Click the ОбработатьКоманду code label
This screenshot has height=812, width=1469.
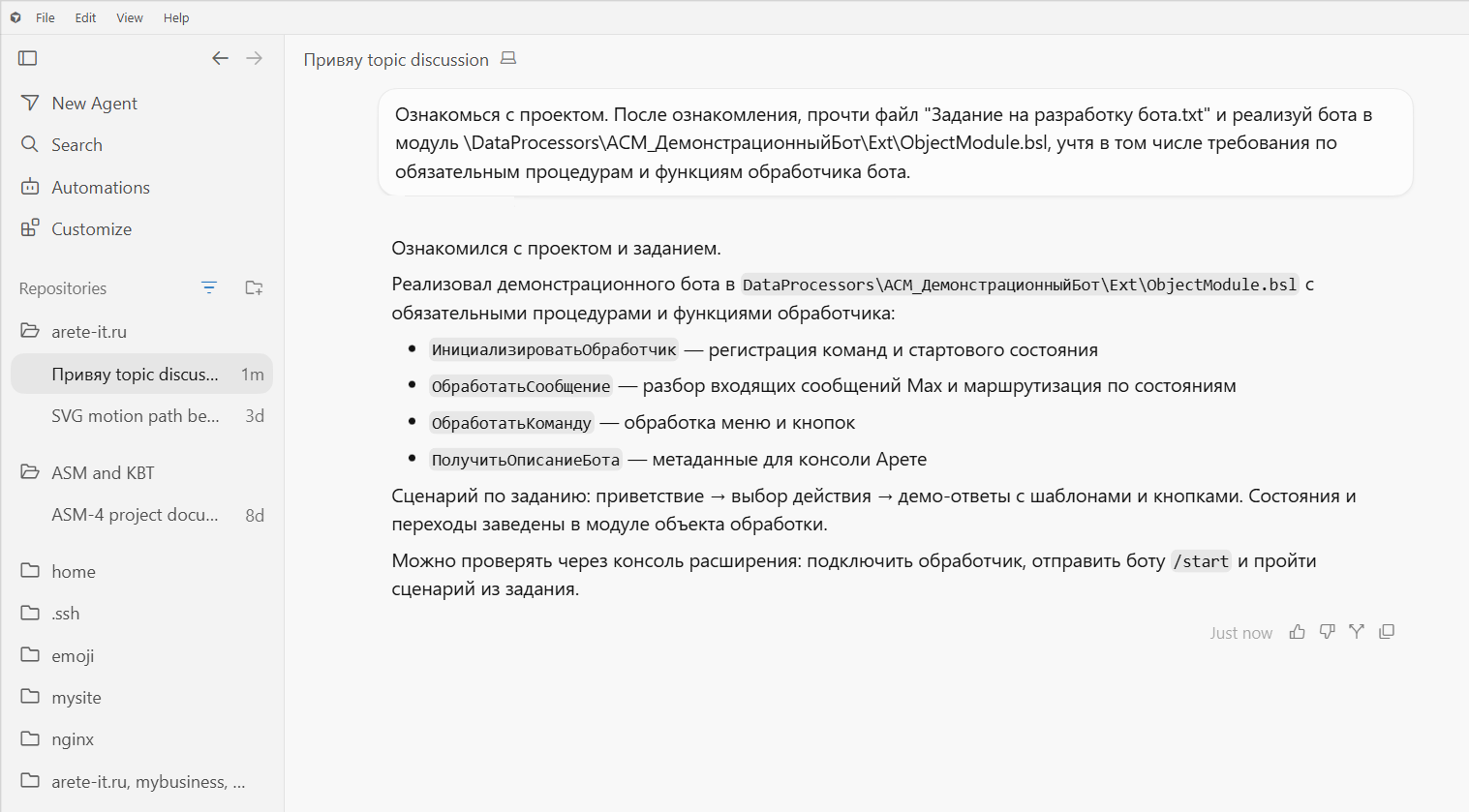pos(511,423)
